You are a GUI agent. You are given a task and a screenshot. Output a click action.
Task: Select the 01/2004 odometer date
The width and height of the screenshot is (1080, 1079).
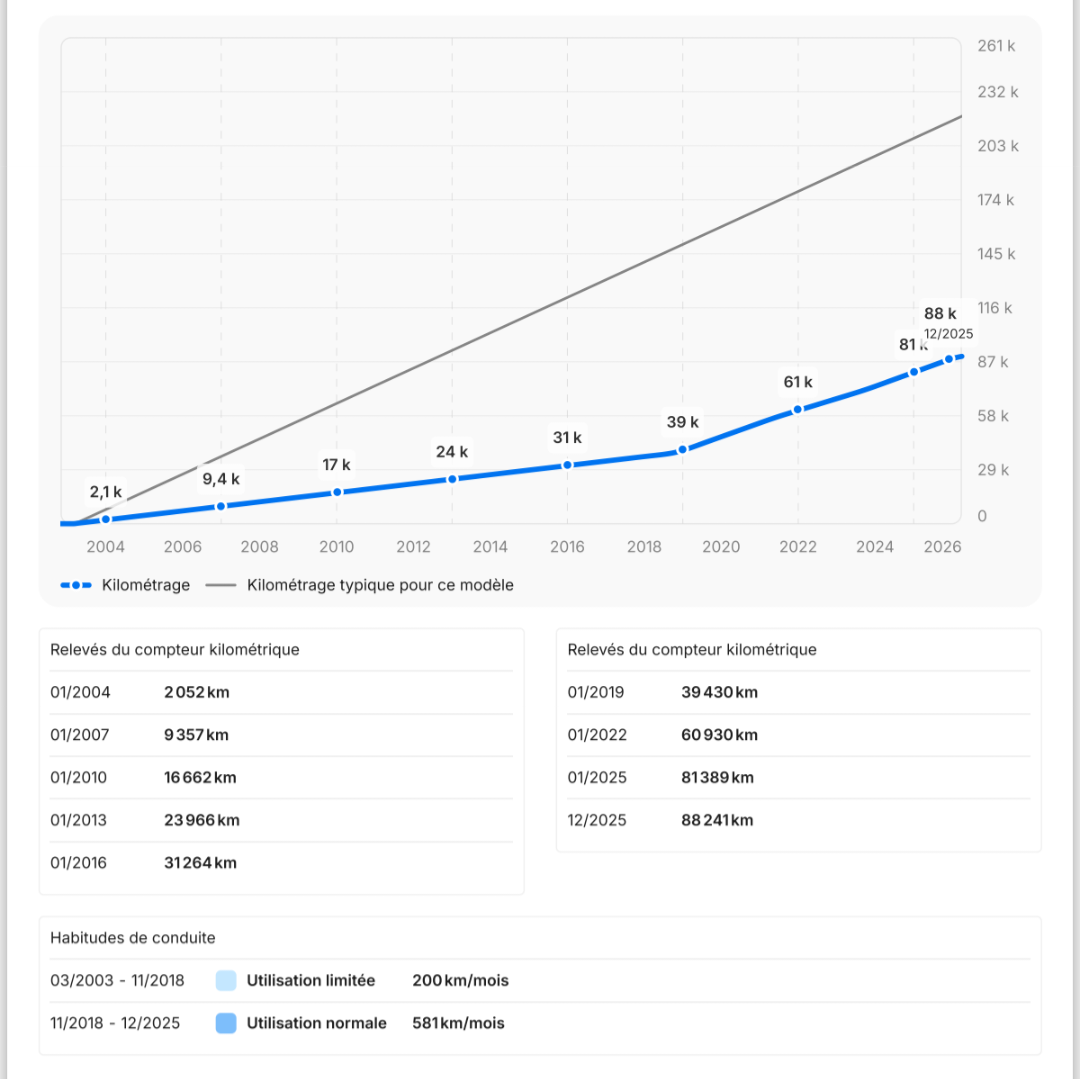pyautogui.click(x=81, y=692)
